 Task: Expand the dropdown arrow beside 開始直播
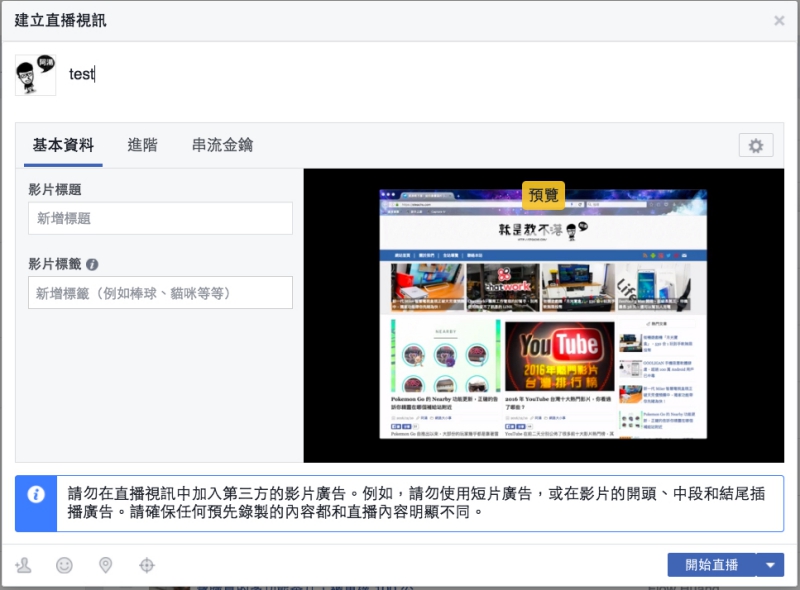click(x=770, y=565)
